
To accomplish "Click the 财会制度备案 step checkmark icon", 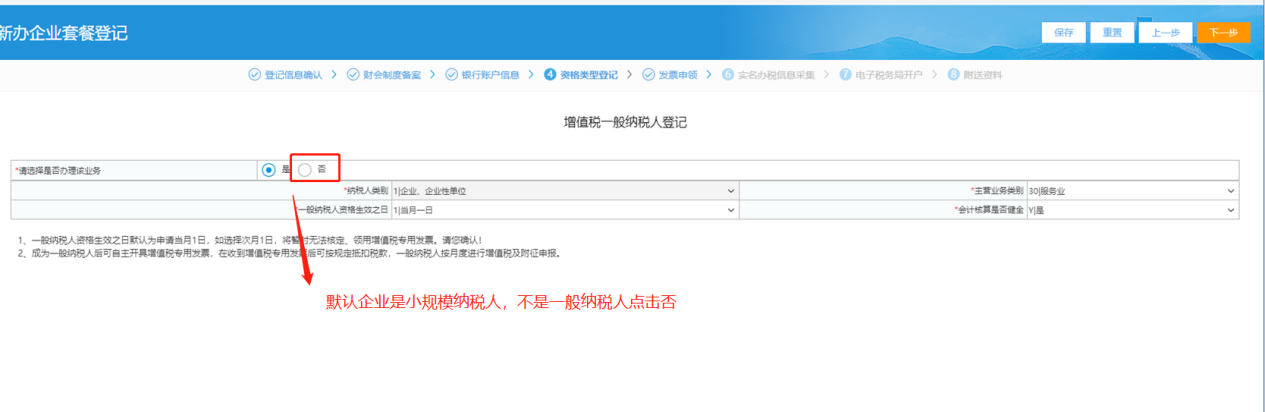I will coord(353,75).
